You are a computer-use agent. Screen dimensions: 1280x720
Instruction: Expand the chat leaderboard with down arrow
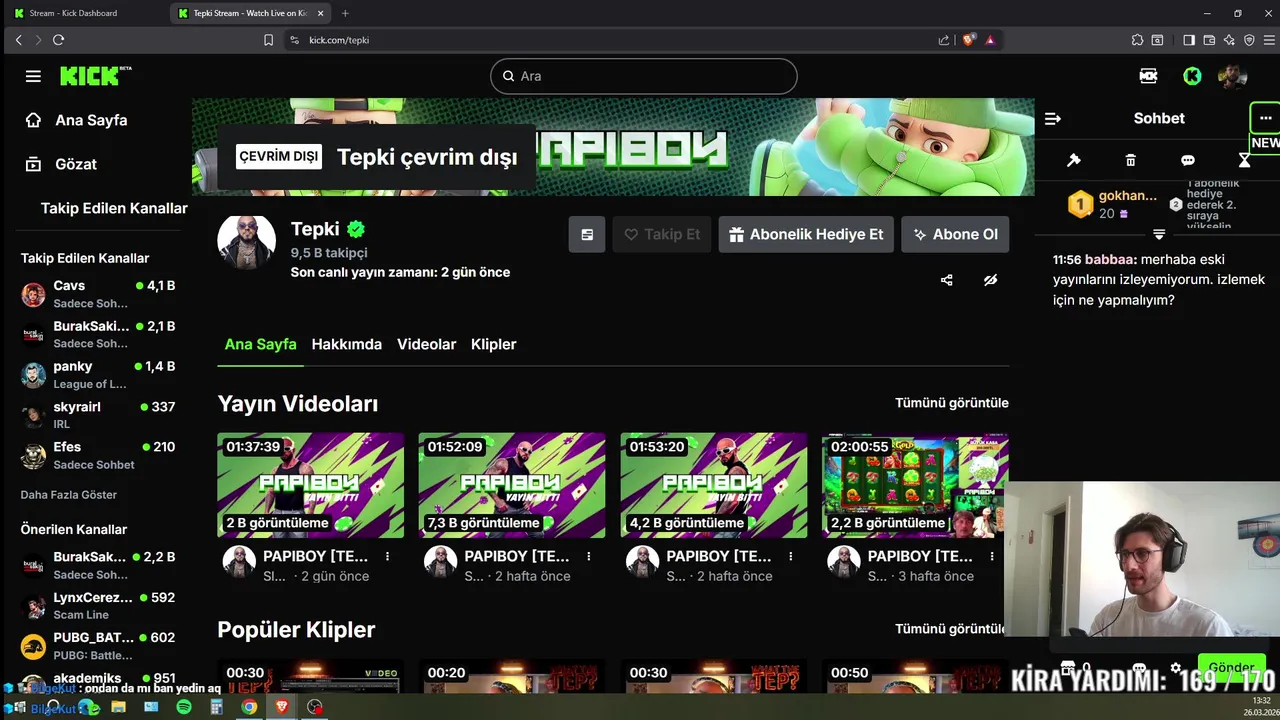[x=1159, y=234]
